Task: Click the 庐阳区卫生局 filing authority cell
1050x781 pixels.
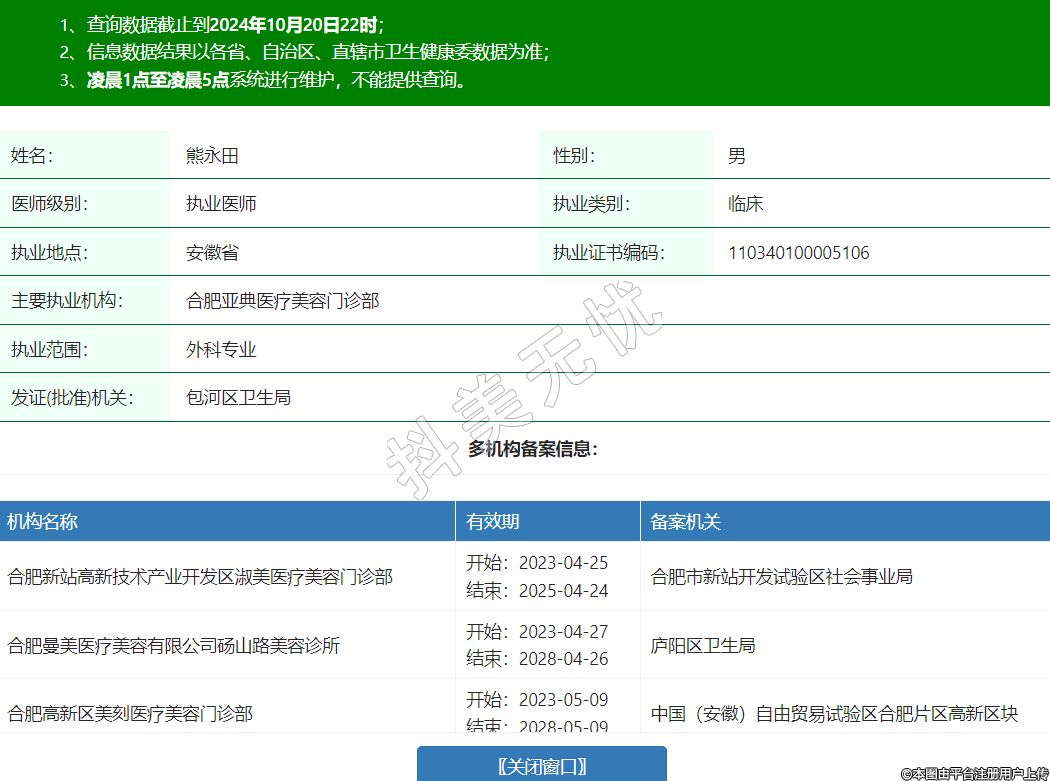Action: click(x=703, y=646)
